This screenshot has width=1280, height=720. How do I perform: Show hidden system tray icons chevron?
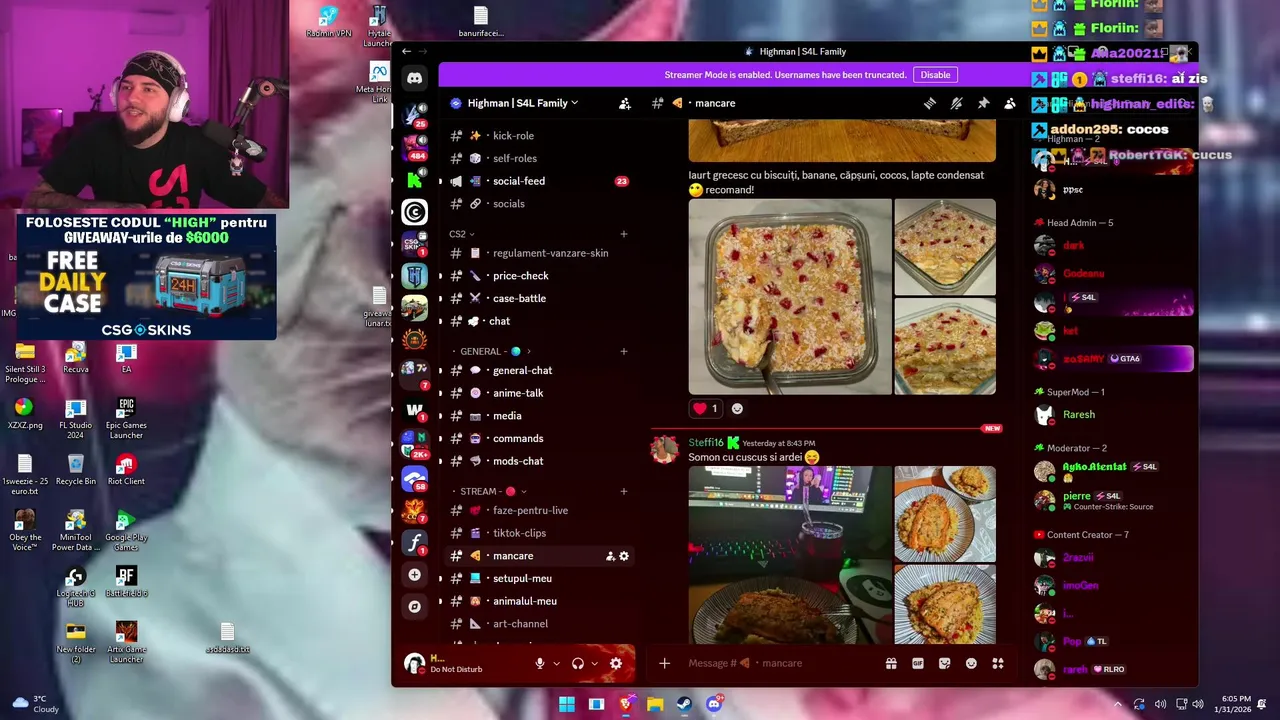tap(1118, 704)
